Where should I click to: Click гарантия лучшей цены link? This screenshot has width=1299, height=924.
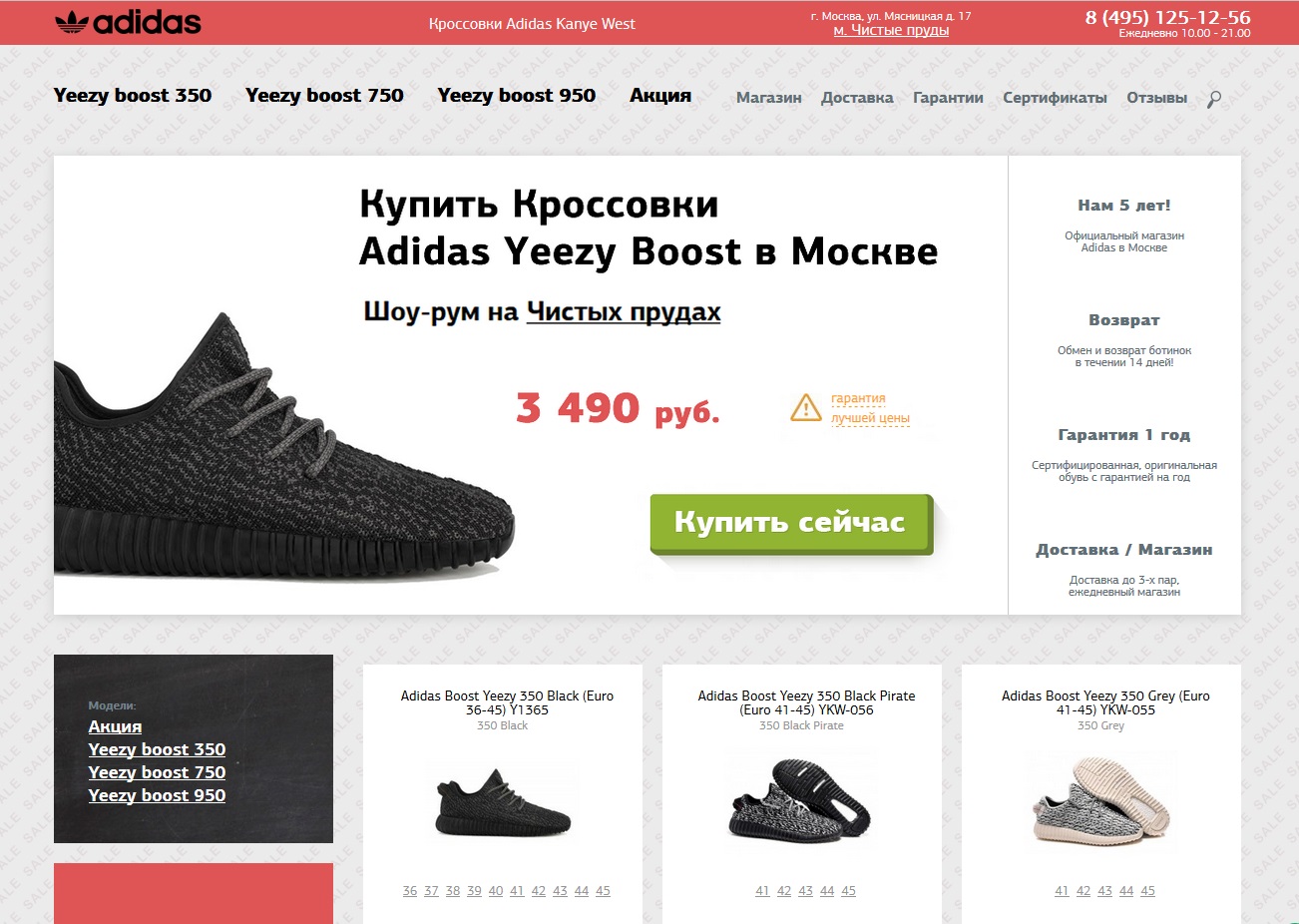point(870,408)
